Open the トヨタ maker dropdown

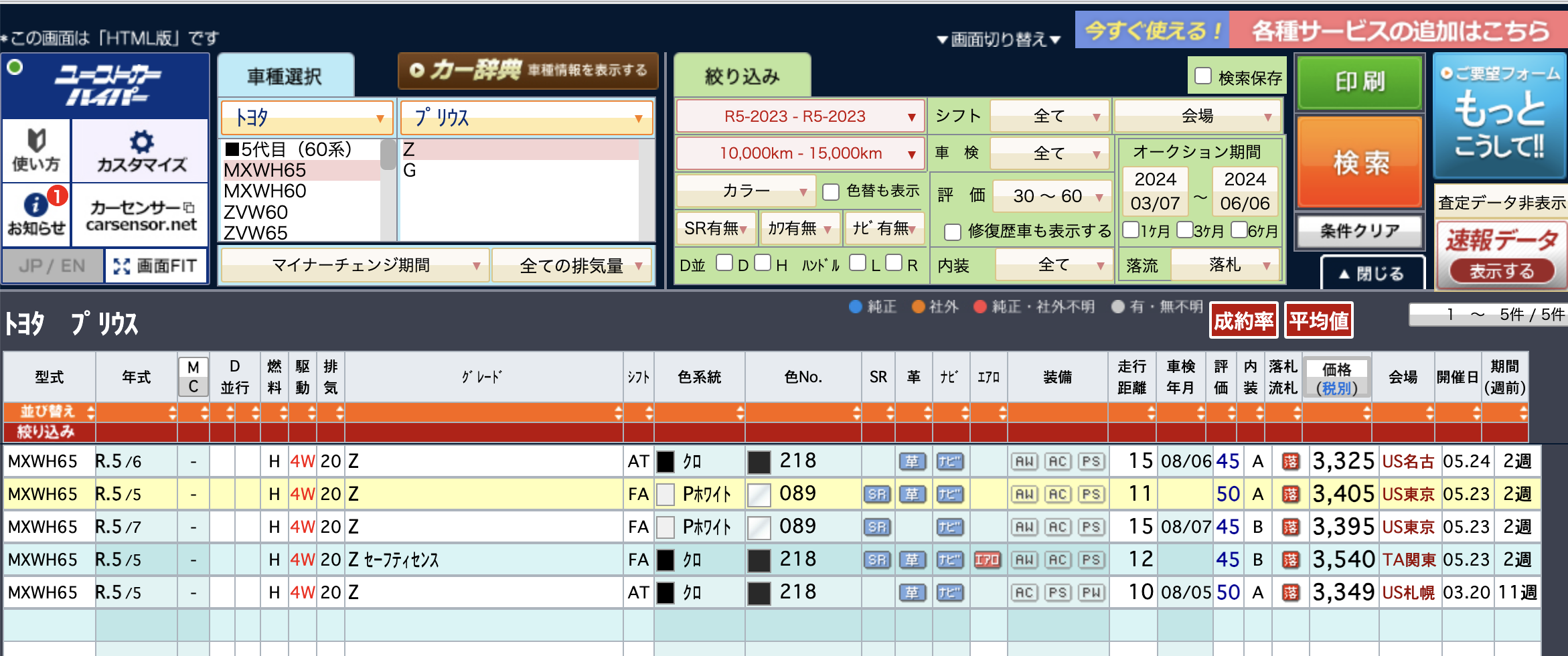coord(307,118)
